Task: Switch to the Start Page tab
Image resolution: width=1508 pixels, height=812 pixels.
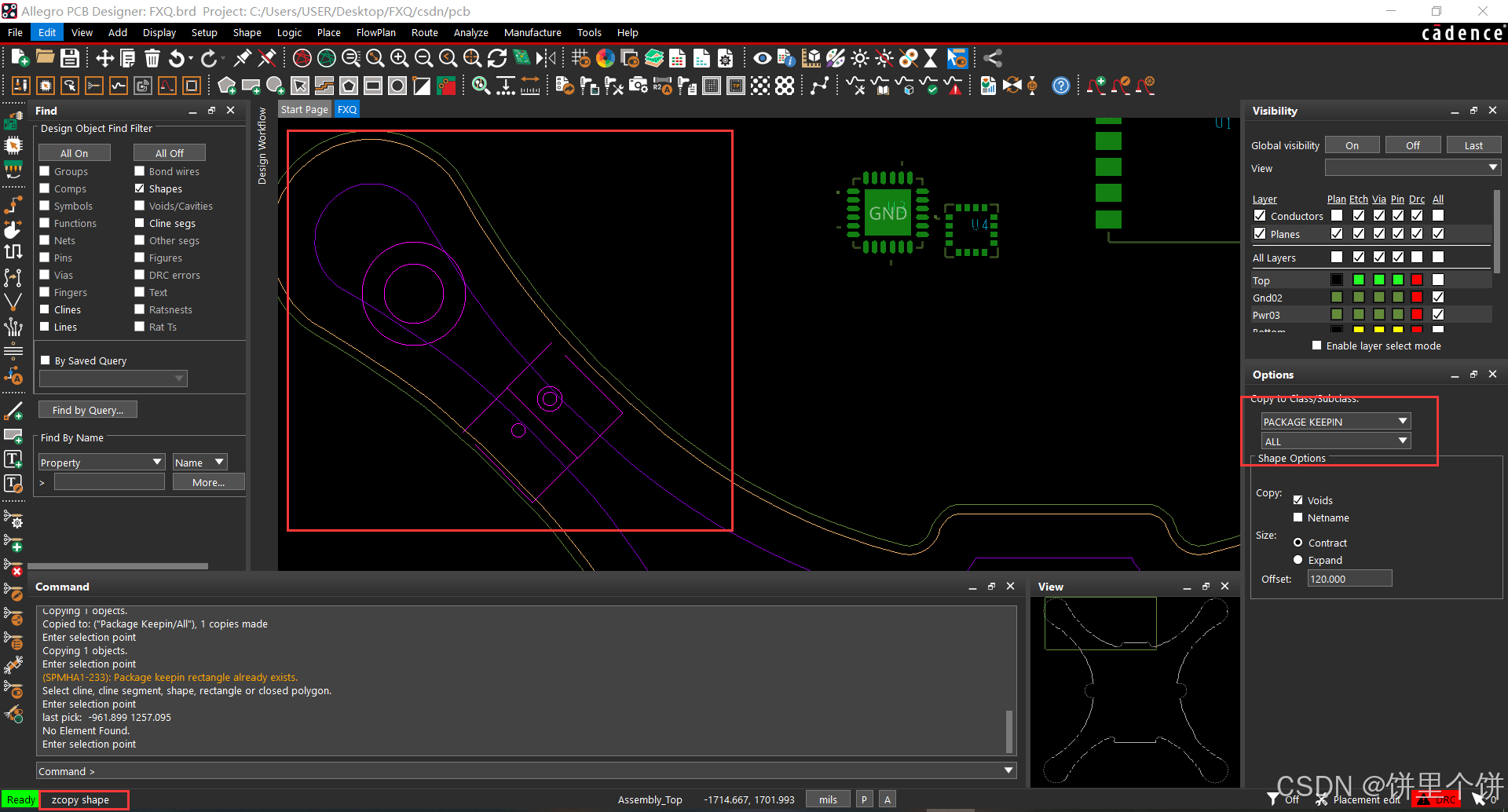Action: 304,109
